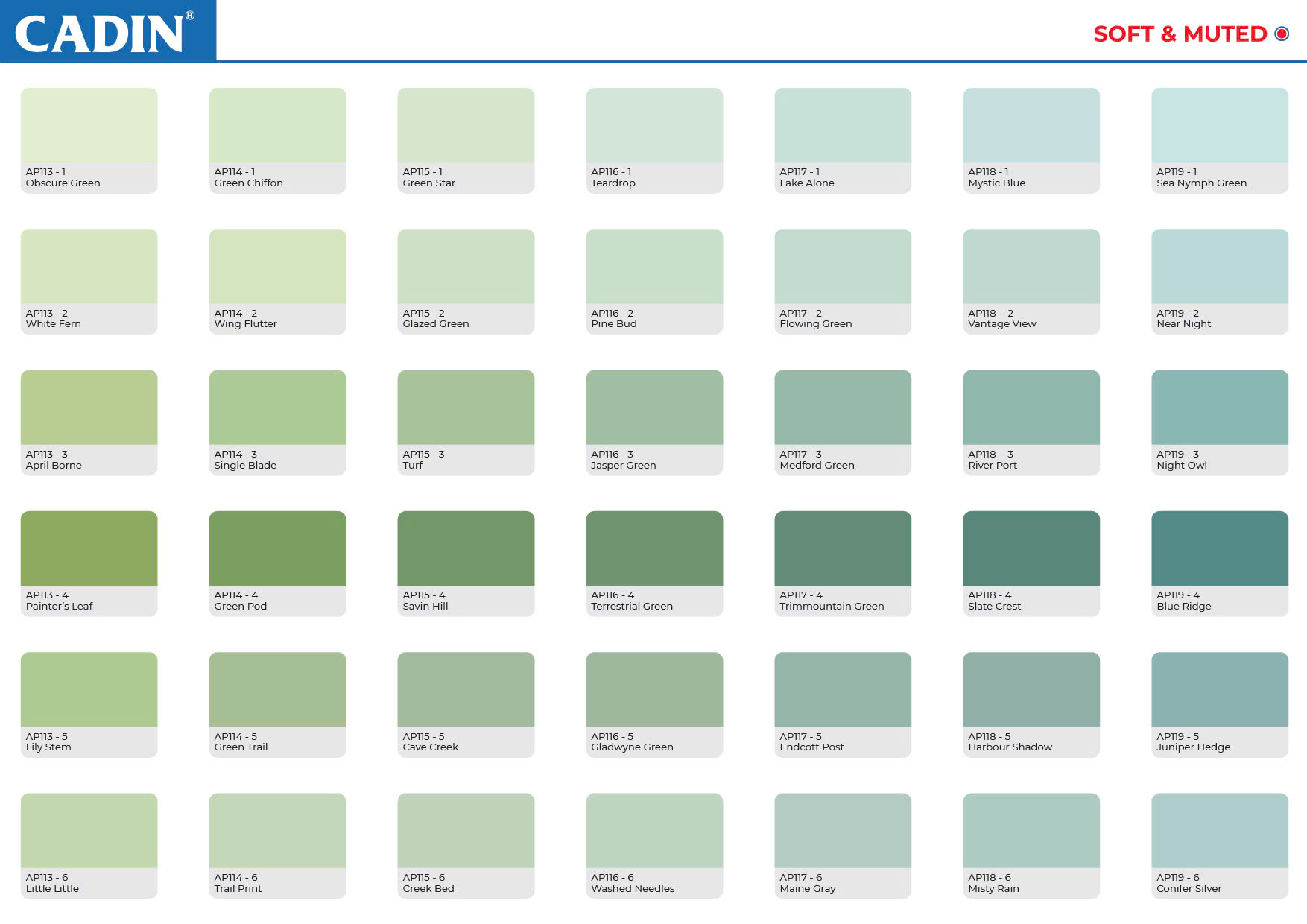This screenshot has height=924, width=1307.
Task: Click the Wing Flutter color swatch
Action: pyautogui.click(x=277, y=266)
